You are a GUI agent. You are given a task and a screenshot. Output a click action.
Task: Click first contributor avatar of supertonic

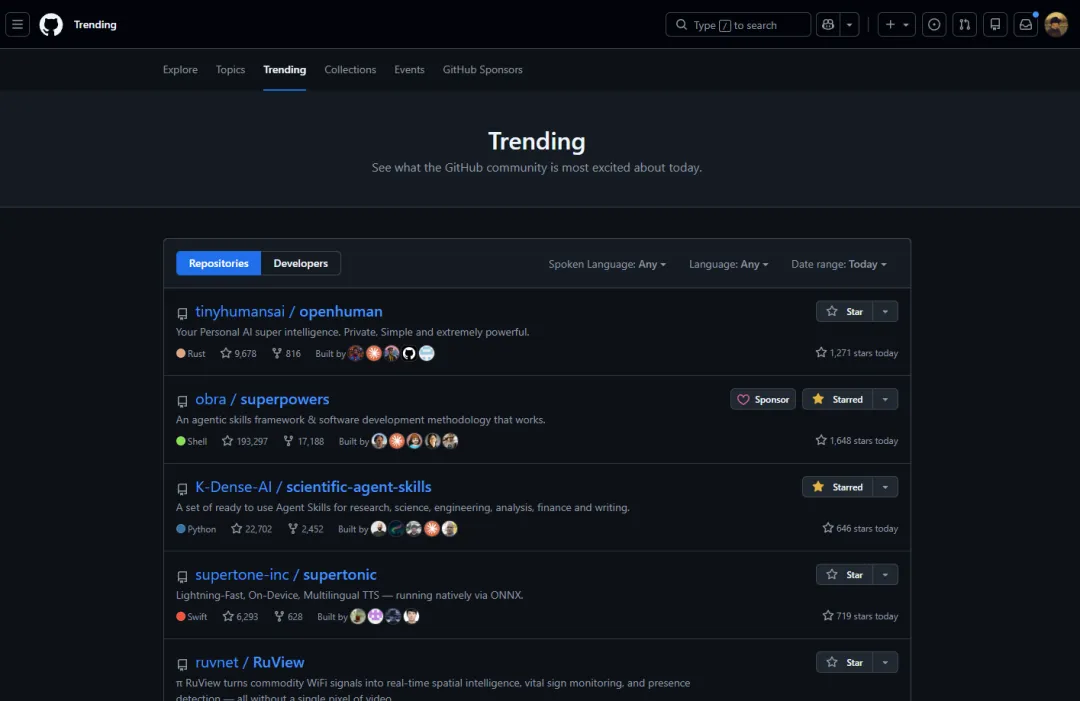pyautogui.click(x=357, y=616)
